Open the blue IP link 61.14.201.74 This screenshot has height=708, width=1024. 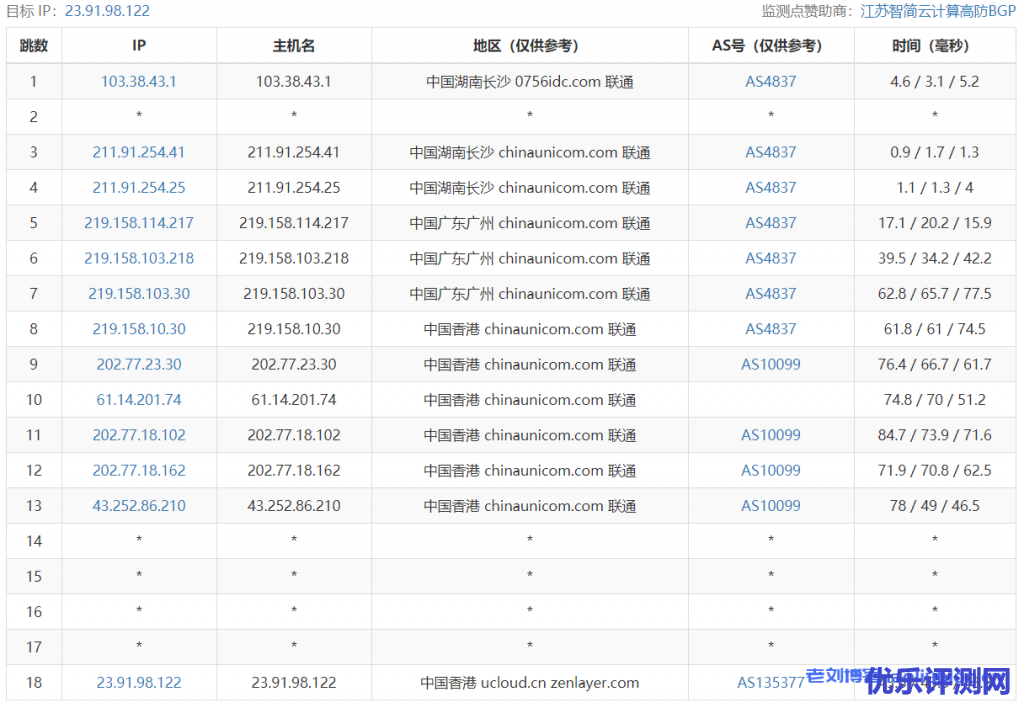[139, 400]
